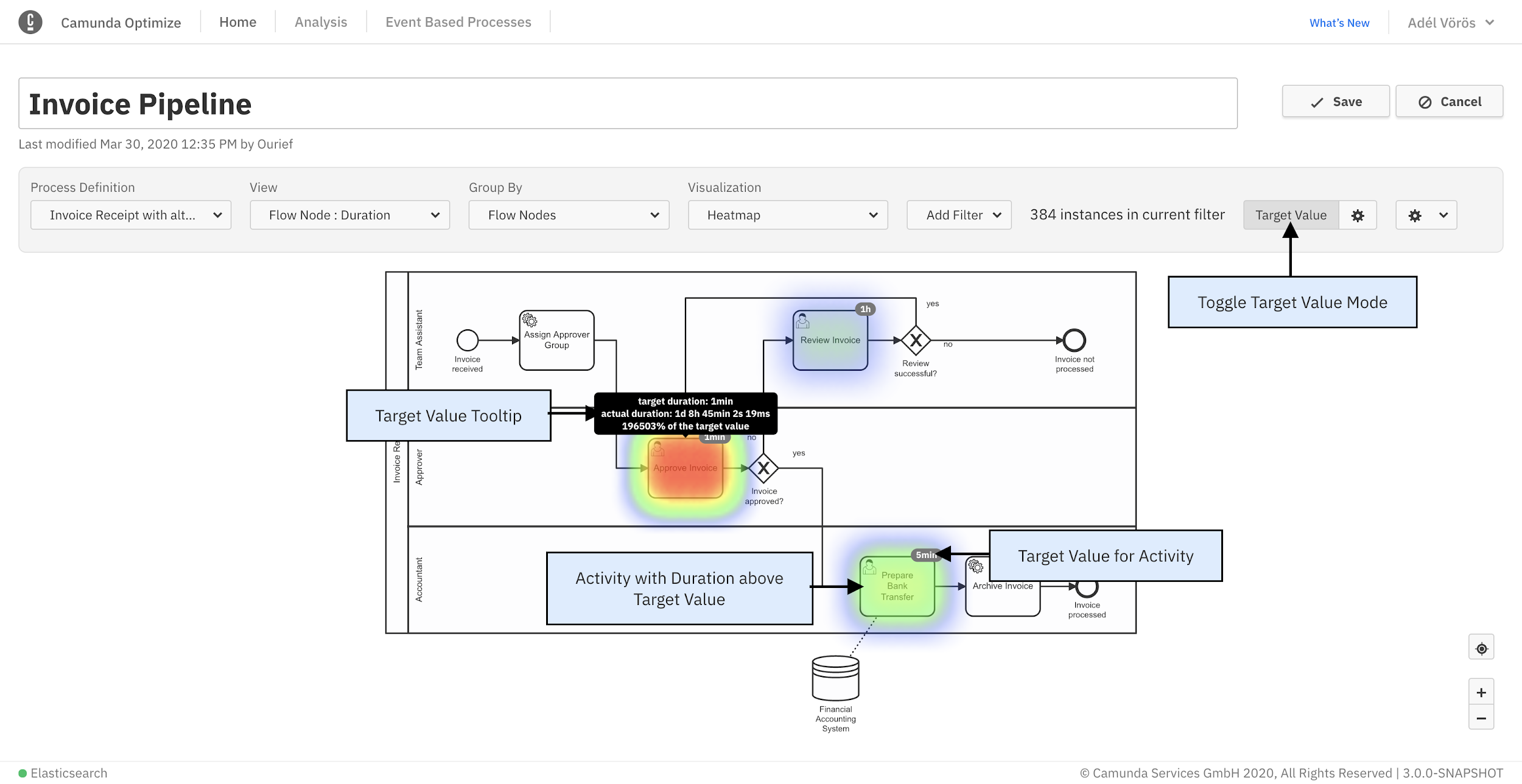Open What's New link
The image size is (1522, 784).
pyautogui.click(x=1339, y=23)
